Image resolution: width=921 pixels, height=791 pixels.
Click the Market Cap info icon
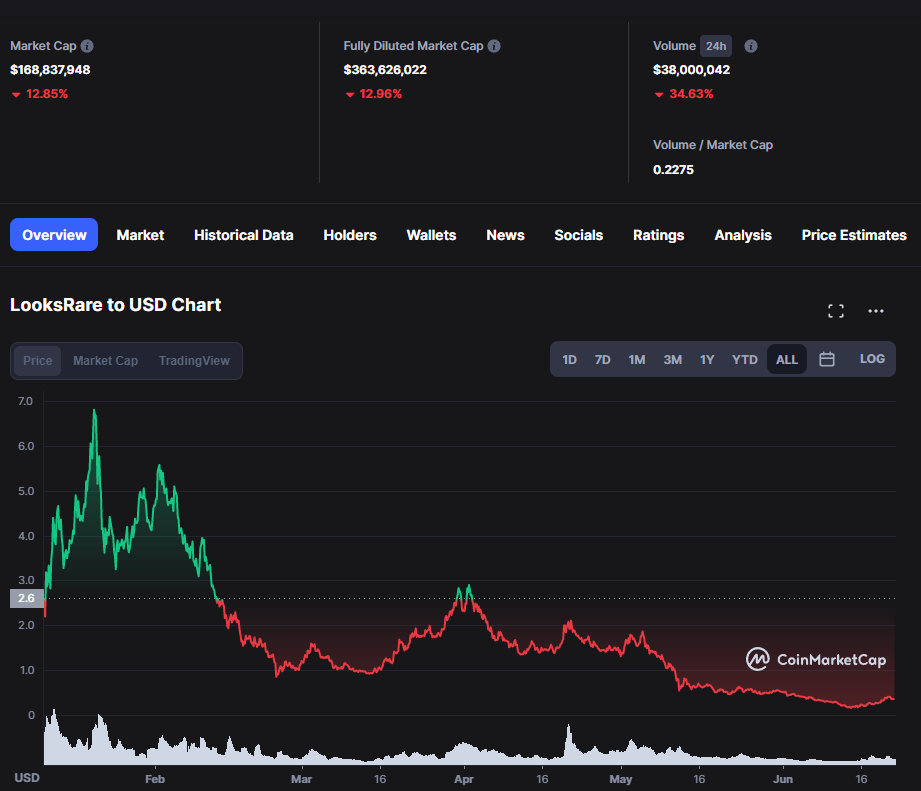87,46
